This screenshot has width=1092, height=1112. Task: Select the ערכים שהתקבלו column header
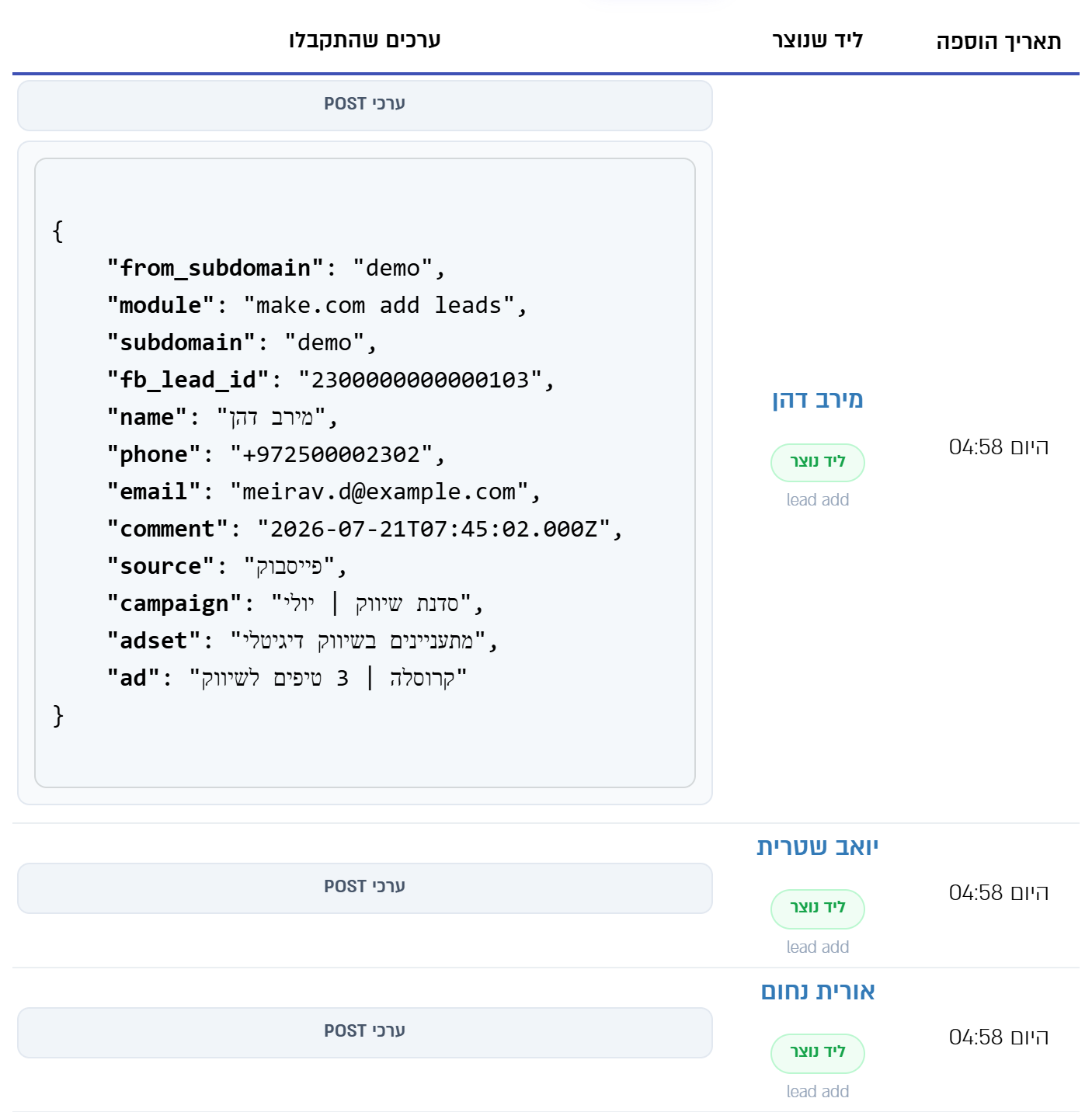[x=365, y=40]
